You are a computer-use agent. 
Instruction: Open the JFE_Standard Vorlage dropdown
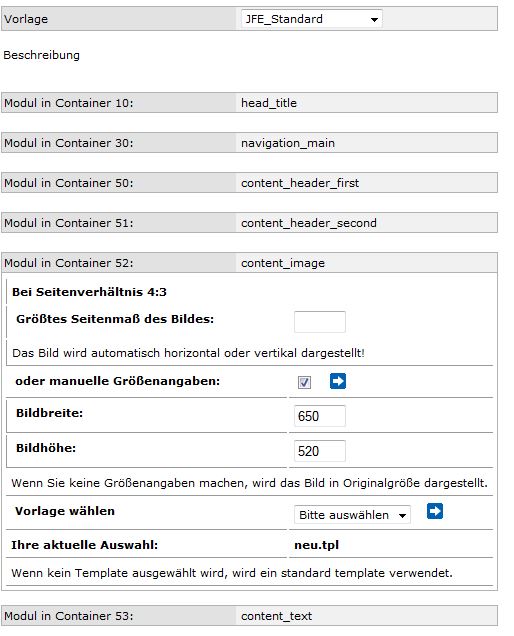tap(312, 19)
